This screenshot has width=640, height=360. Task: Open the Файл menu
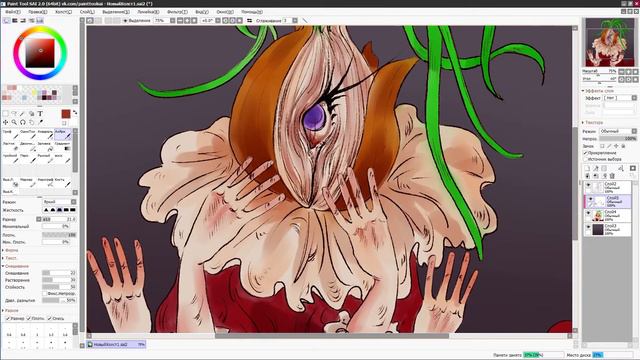12,12
